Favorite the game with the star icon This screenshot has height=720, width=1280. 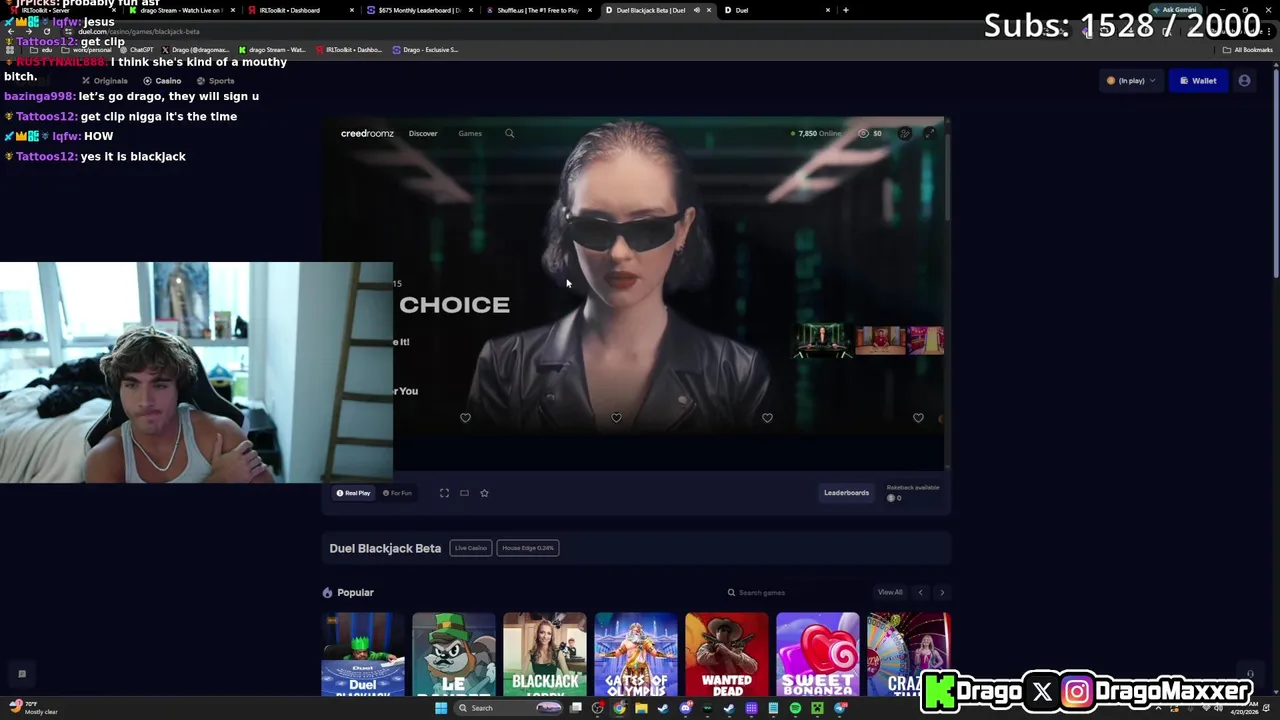[x=484, y=493]
